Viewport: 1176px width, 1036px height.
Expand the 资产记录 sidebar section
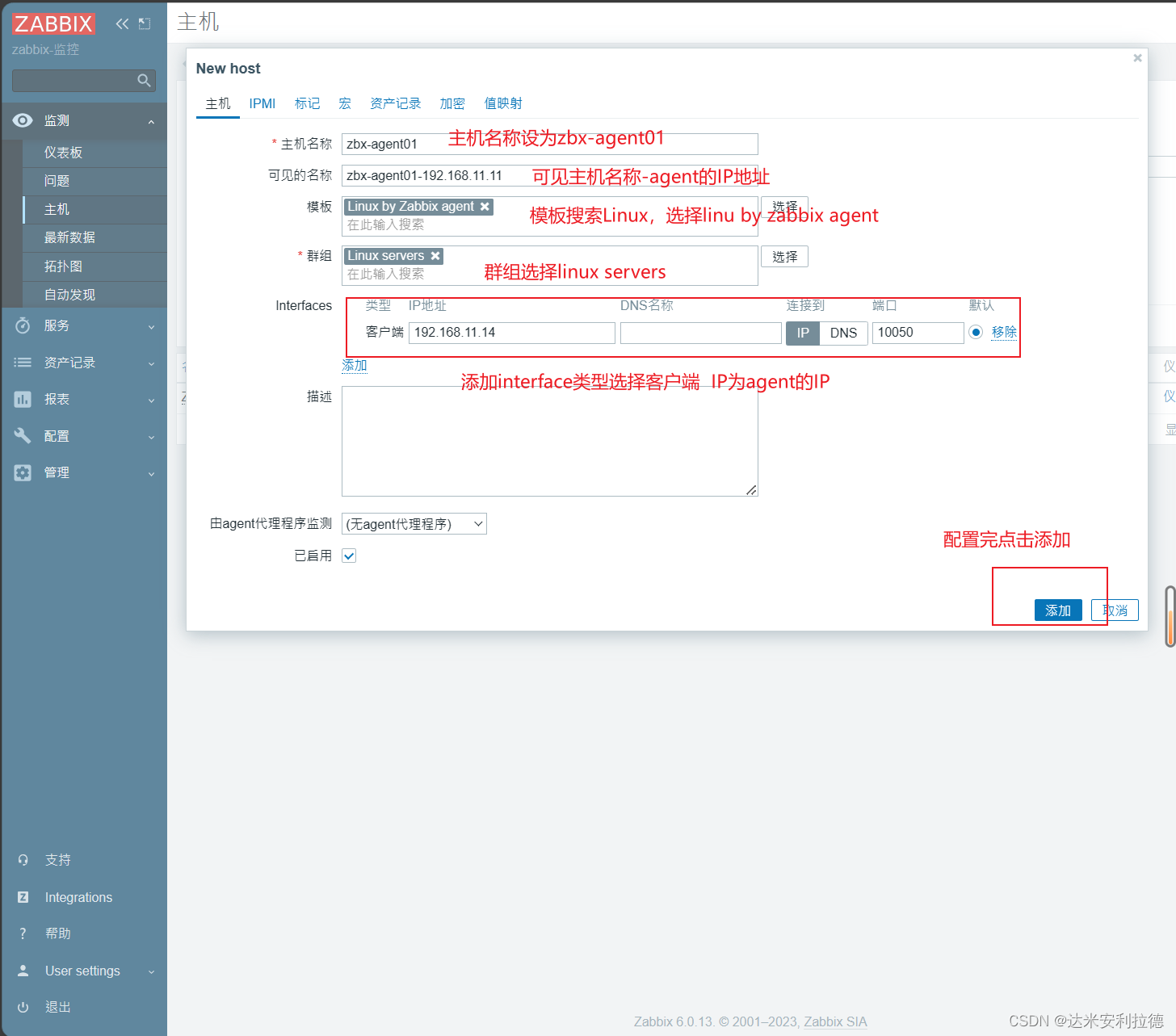151,364
